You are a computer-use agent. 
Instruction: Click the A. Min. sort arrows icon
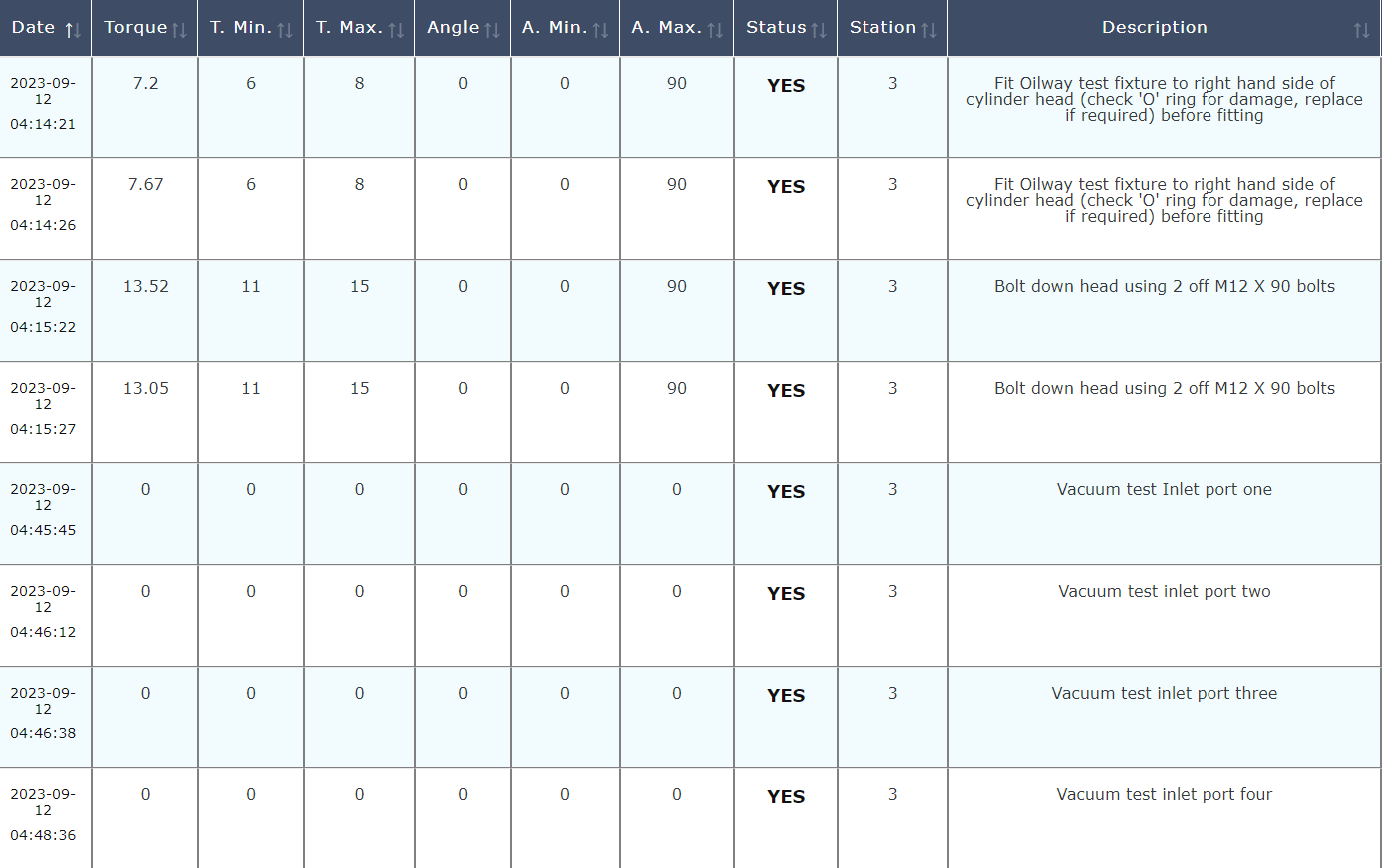[600, 30]
